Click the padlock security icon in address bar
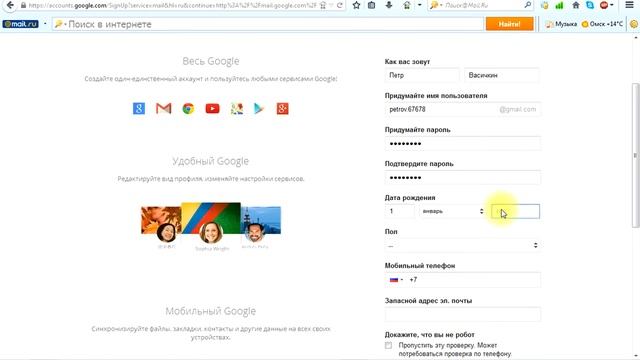The height and width of the screenshot is (360, 640). (23, 6)
